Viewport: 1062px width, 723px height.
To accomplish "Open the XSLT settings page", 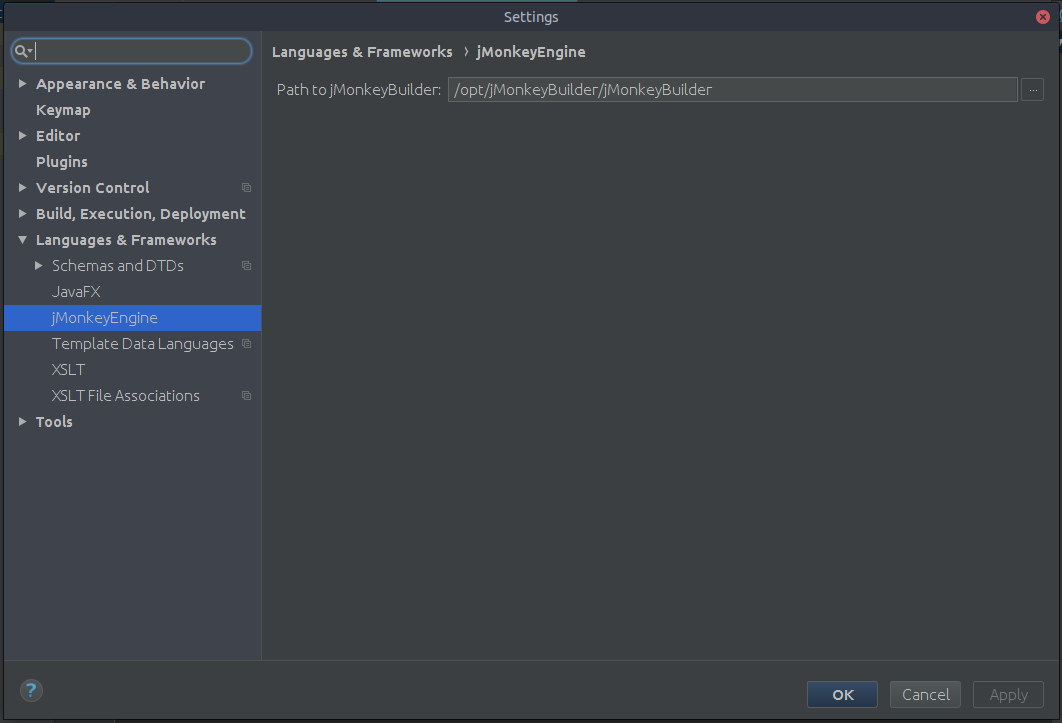I will 68,370.
